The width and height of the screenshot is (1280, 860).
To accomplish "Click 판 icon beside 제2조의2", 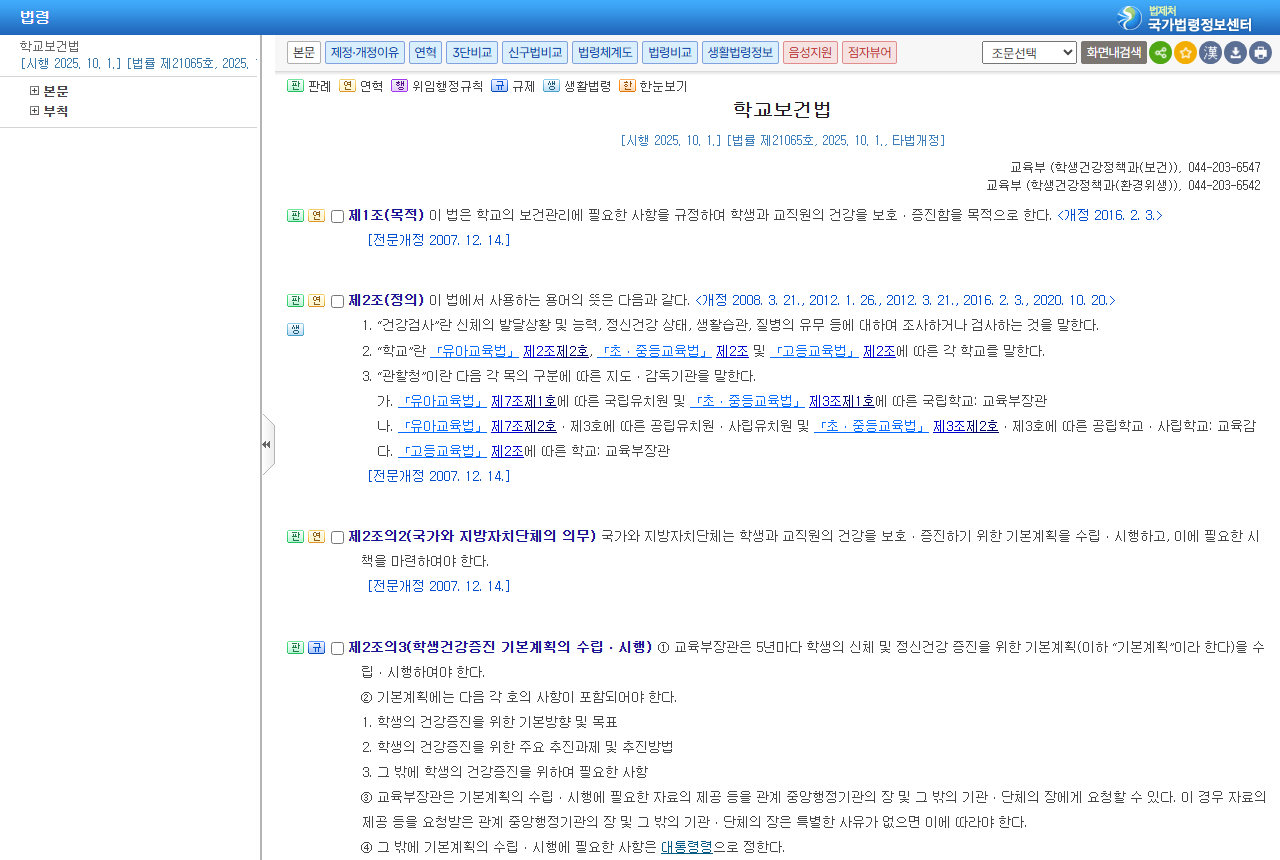I will [x=295, y=536].
